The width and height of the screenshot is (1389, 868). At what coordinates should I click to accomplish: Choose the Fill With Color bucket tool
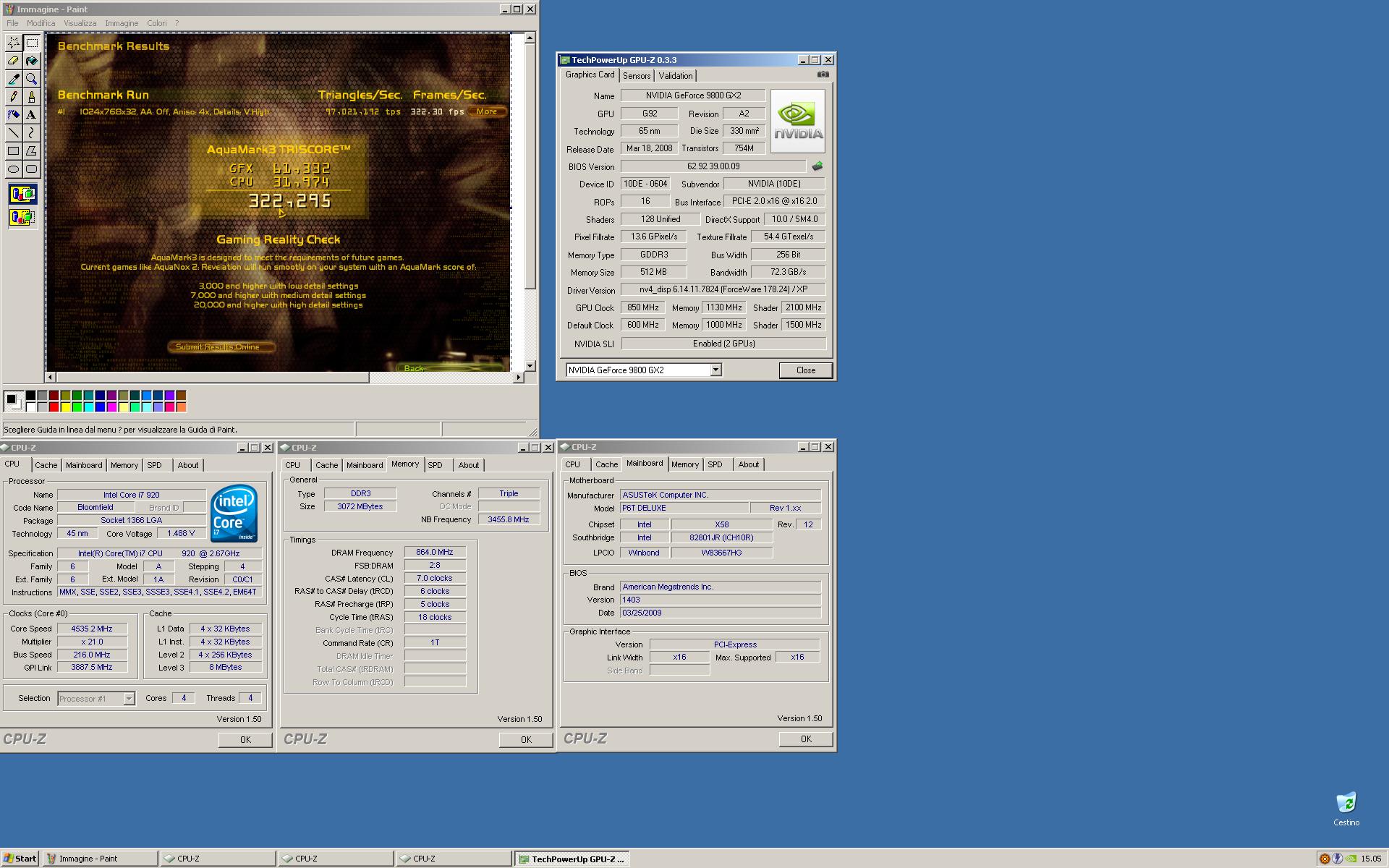pyautogui.click(x=32, y=61)
